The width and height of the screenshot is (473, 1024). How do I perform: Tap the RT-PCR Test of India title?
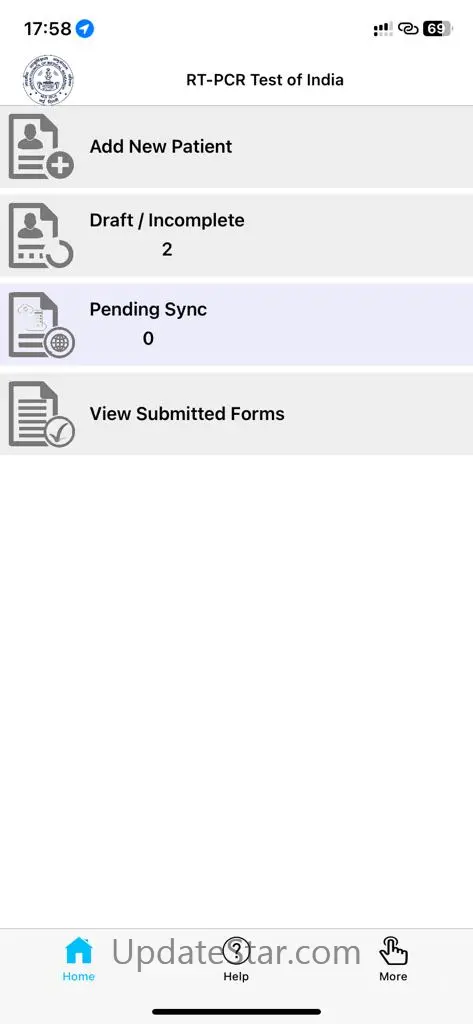(265, 80)
